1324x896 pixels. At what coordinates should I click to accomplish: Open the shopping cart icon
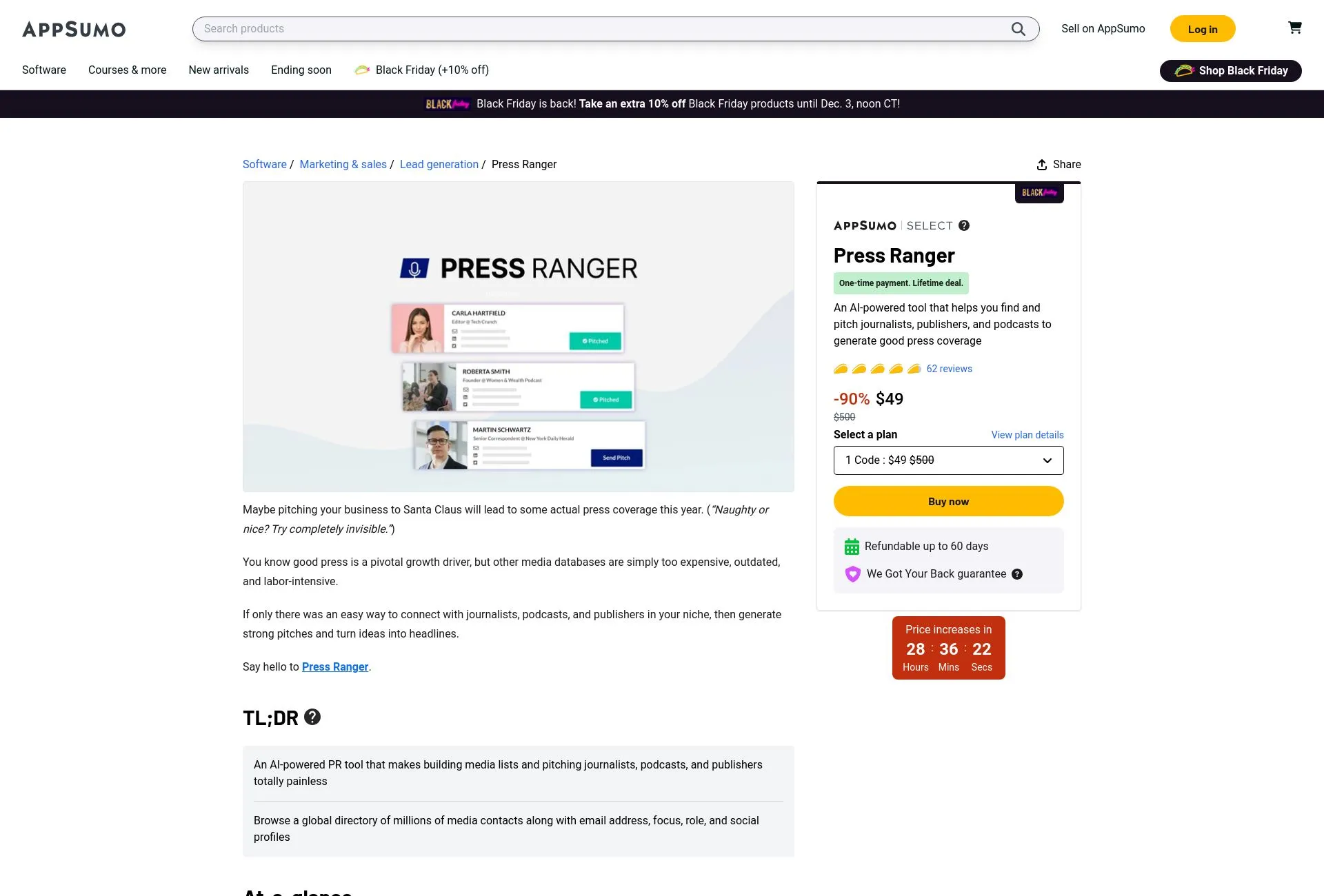pos(1294,28)
